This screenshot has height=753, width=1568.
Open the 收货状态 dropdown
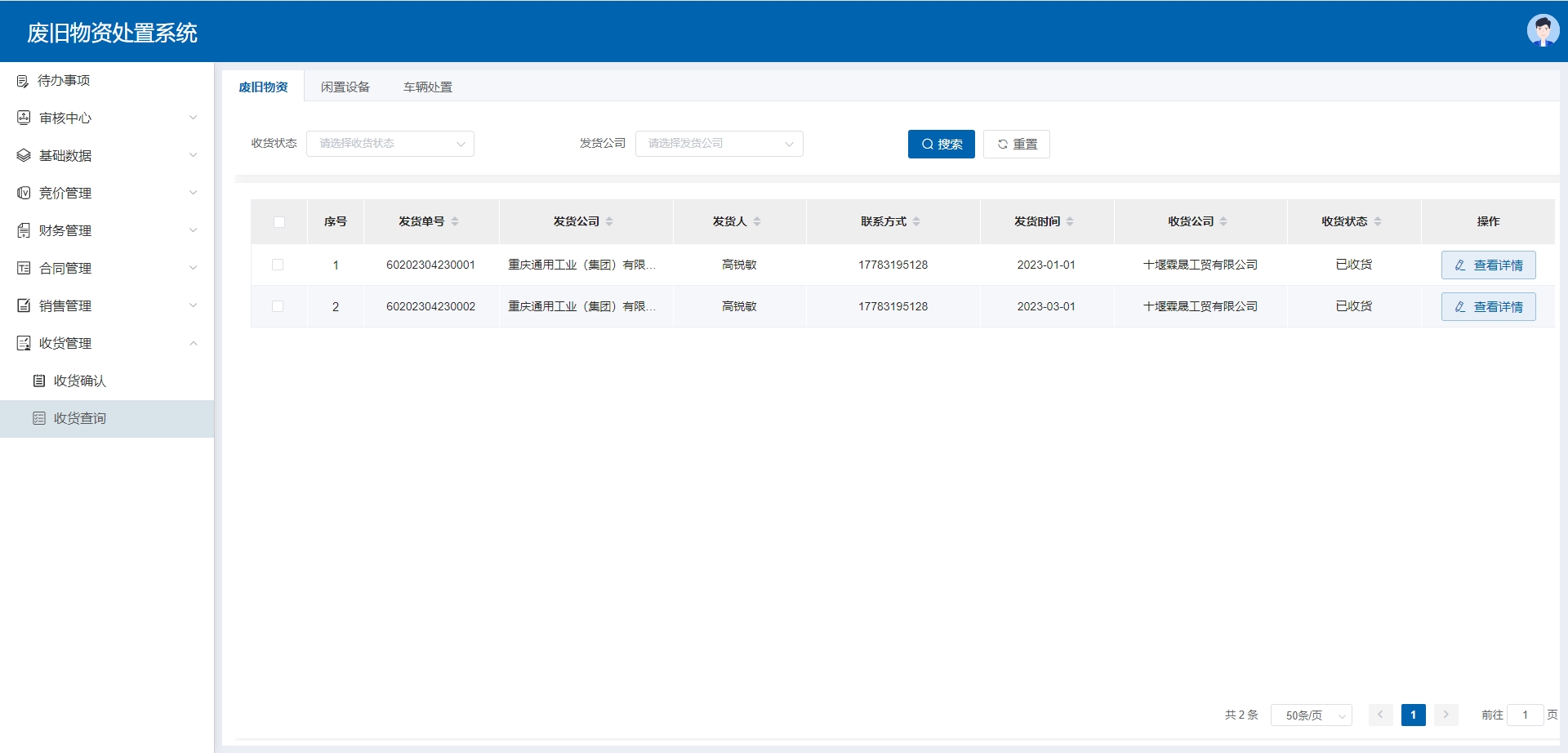[x=390, y=144]
